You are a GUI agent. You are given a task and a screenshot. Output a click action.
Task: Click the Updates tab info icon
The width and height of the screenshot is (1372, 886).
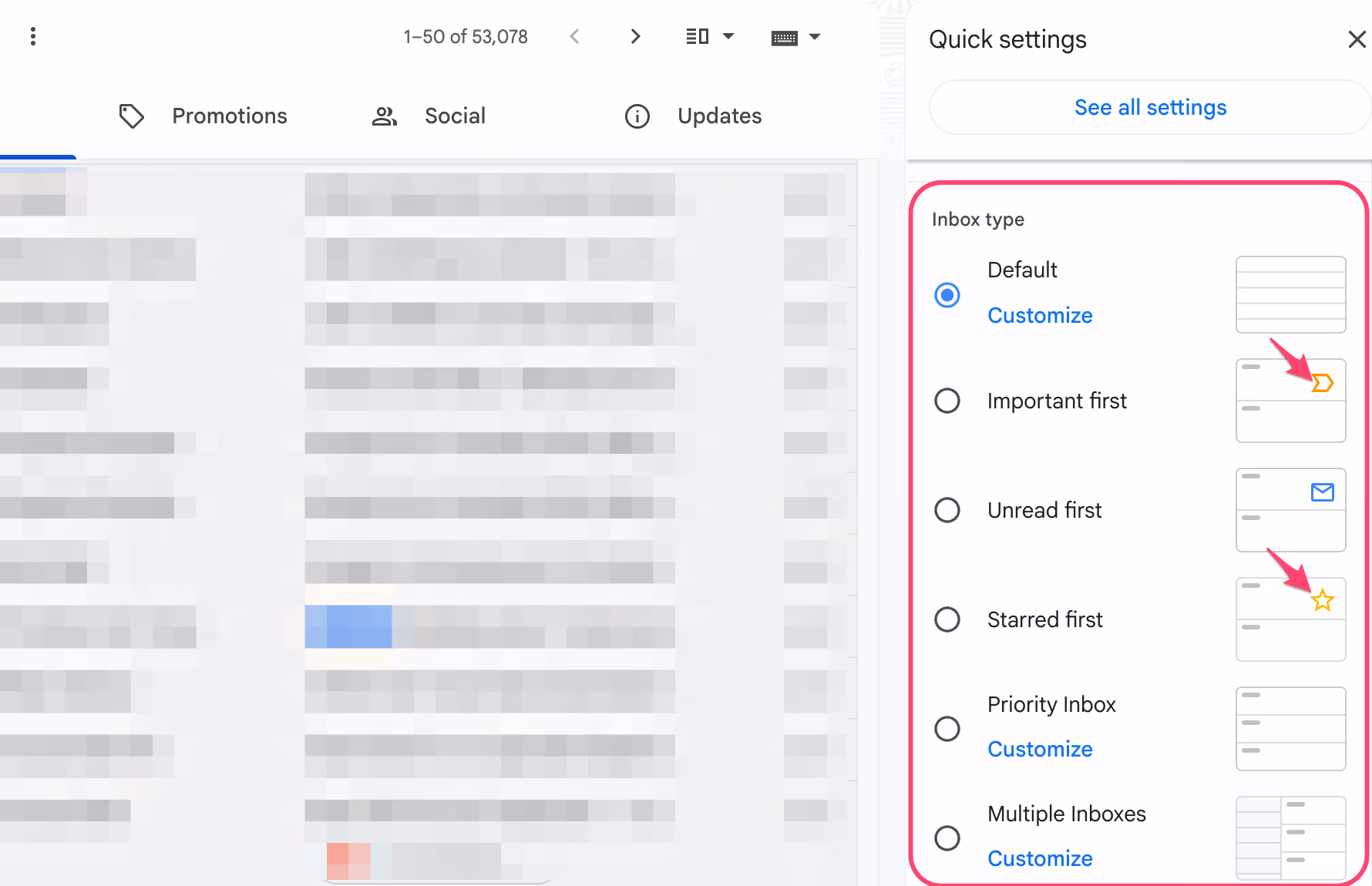click(637, 116)
